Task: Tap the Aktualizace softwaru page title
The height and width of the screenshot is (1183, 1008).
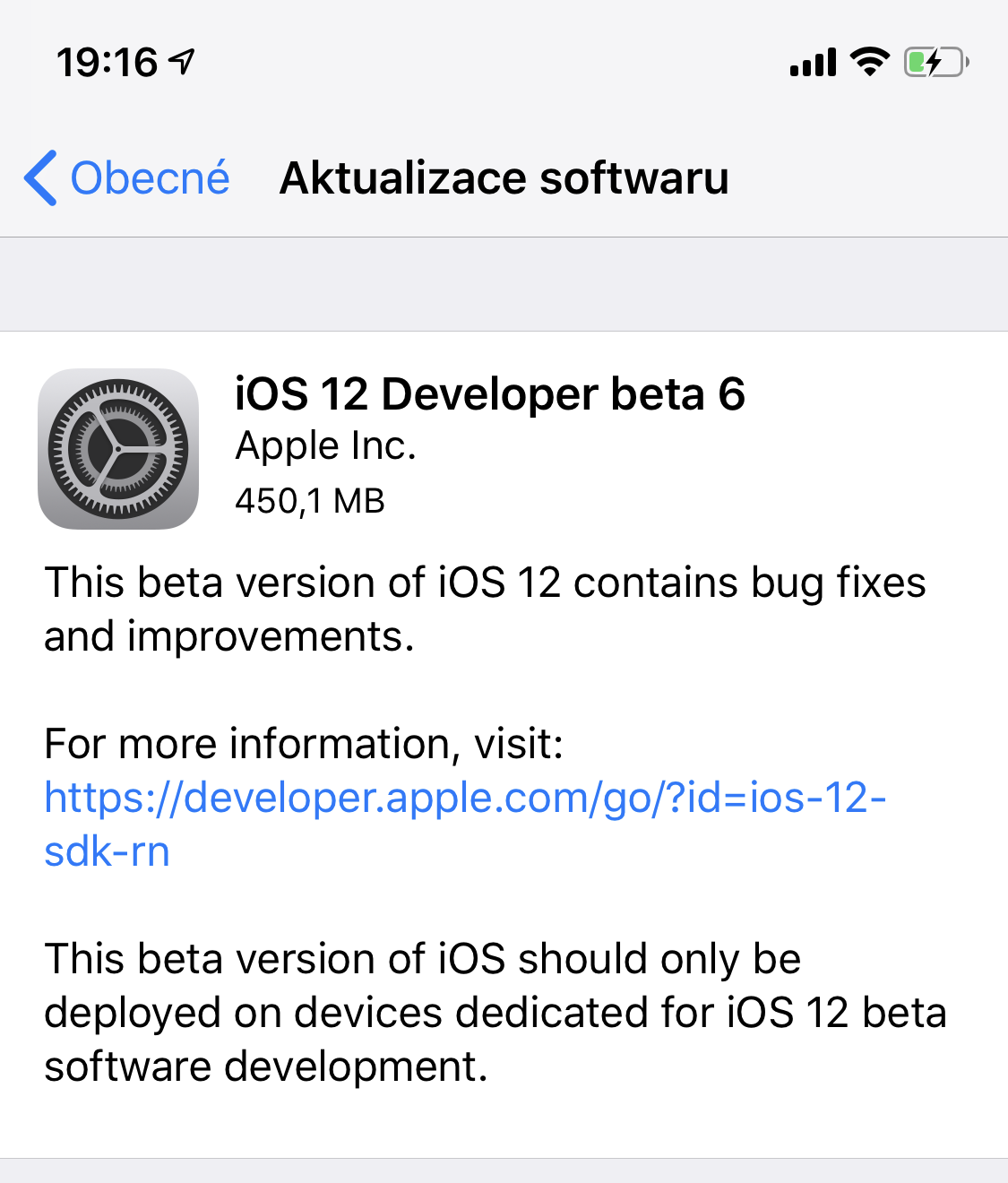Action: [x=504, y=177]
